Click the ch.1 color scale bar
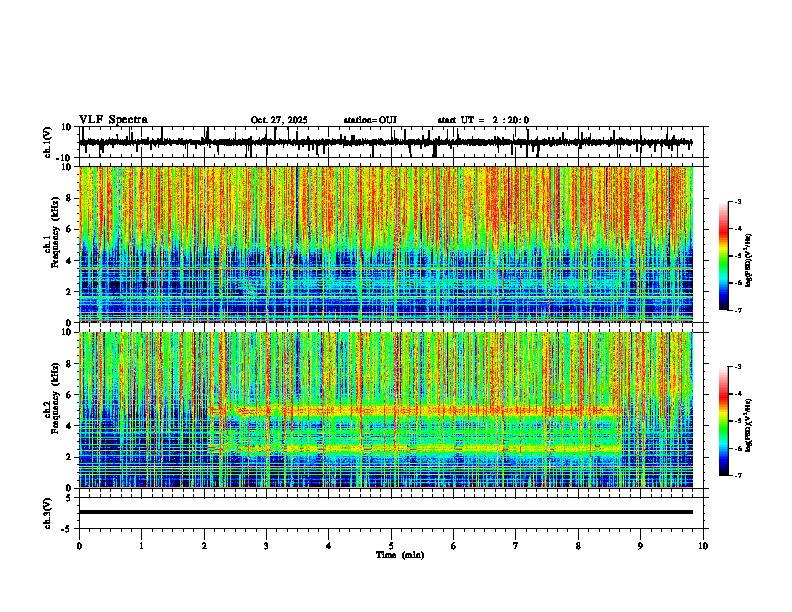The image size is (792, 612). pos(724,256)
